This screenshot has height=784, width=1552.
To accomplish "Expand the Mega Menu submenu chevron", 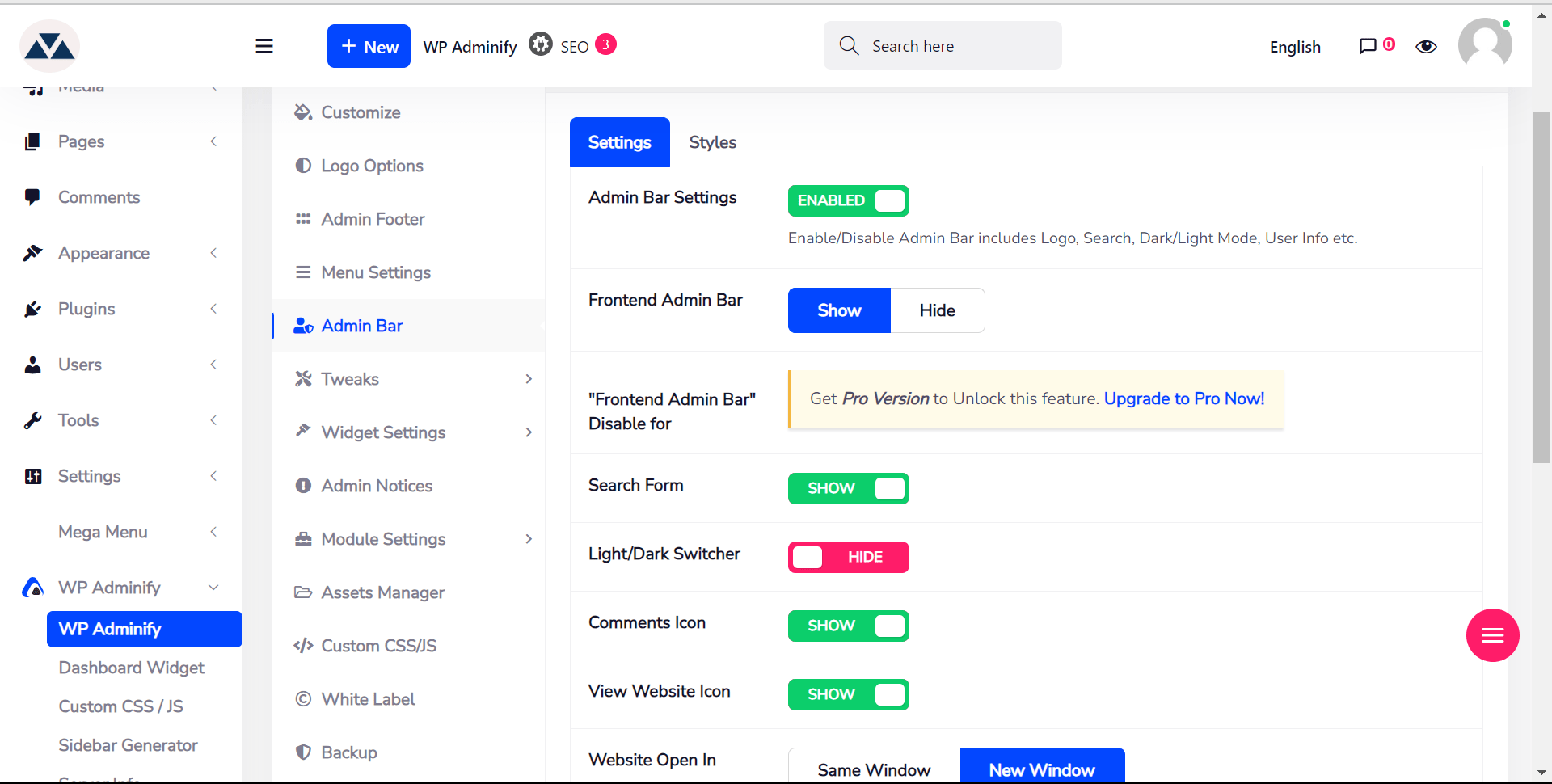I will (x=213, y=532).
